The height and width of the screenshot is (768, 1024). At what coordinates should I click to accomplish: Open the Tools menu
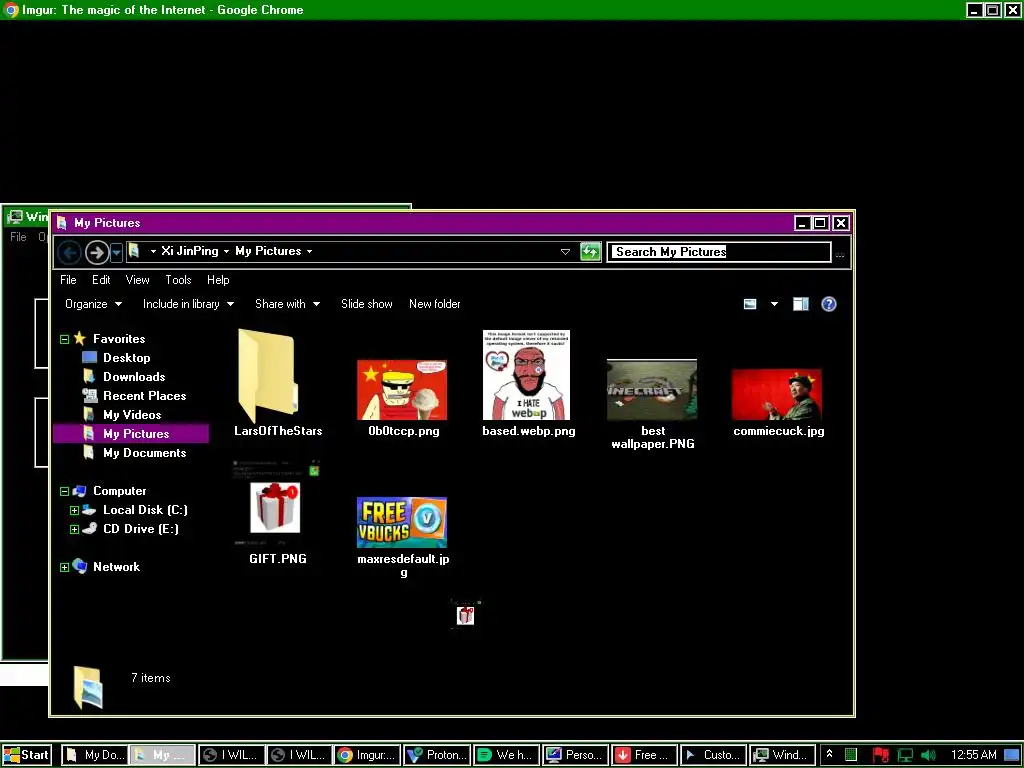(178, 280)
